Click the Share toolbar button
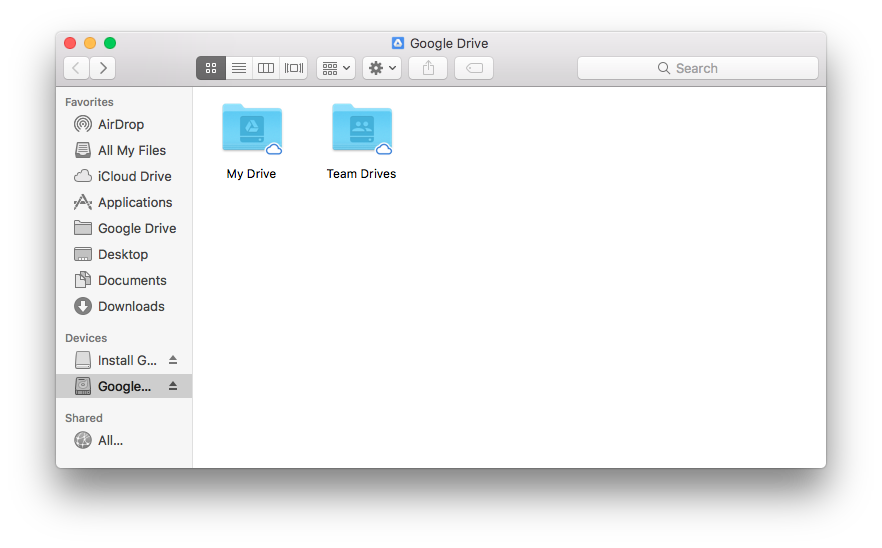 (x=428, y=68)
